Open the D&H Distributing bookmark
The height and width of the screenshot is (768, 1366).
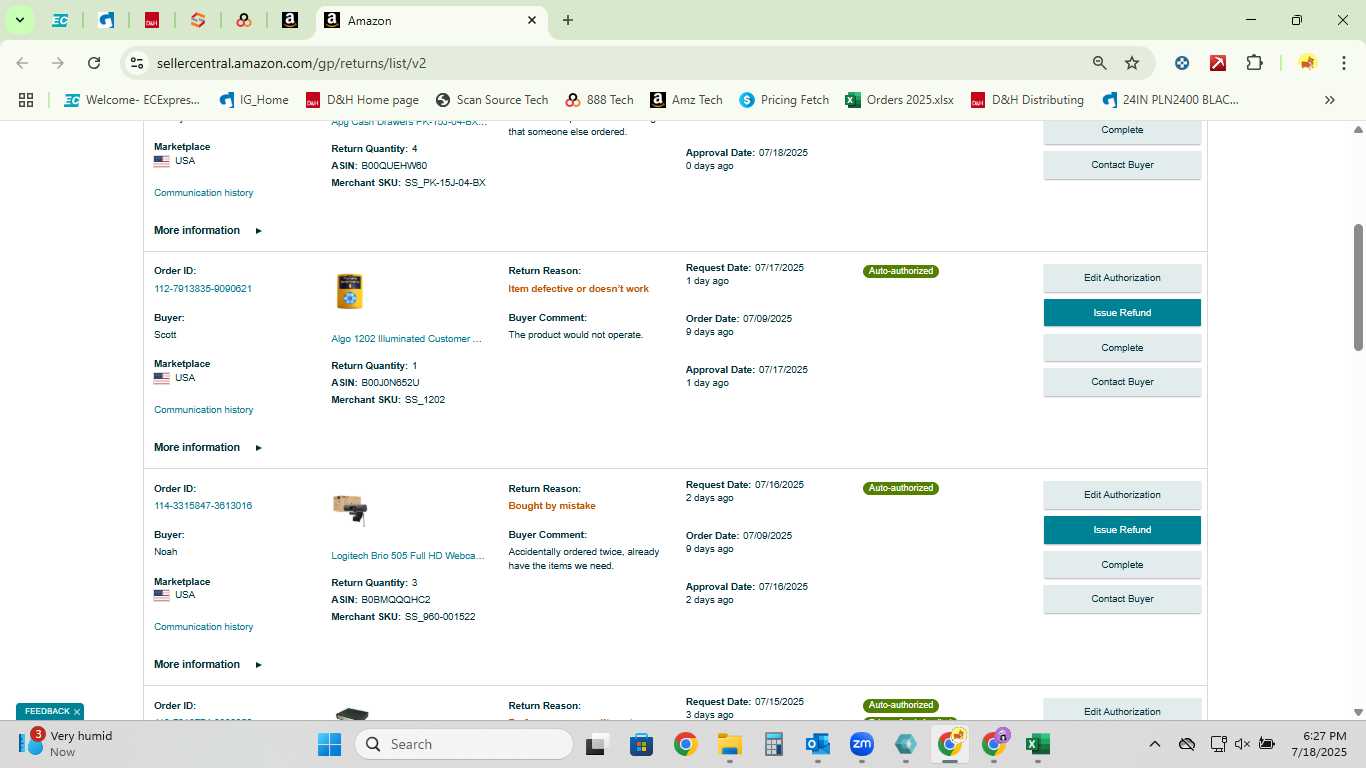click(x=1026, y=100)
